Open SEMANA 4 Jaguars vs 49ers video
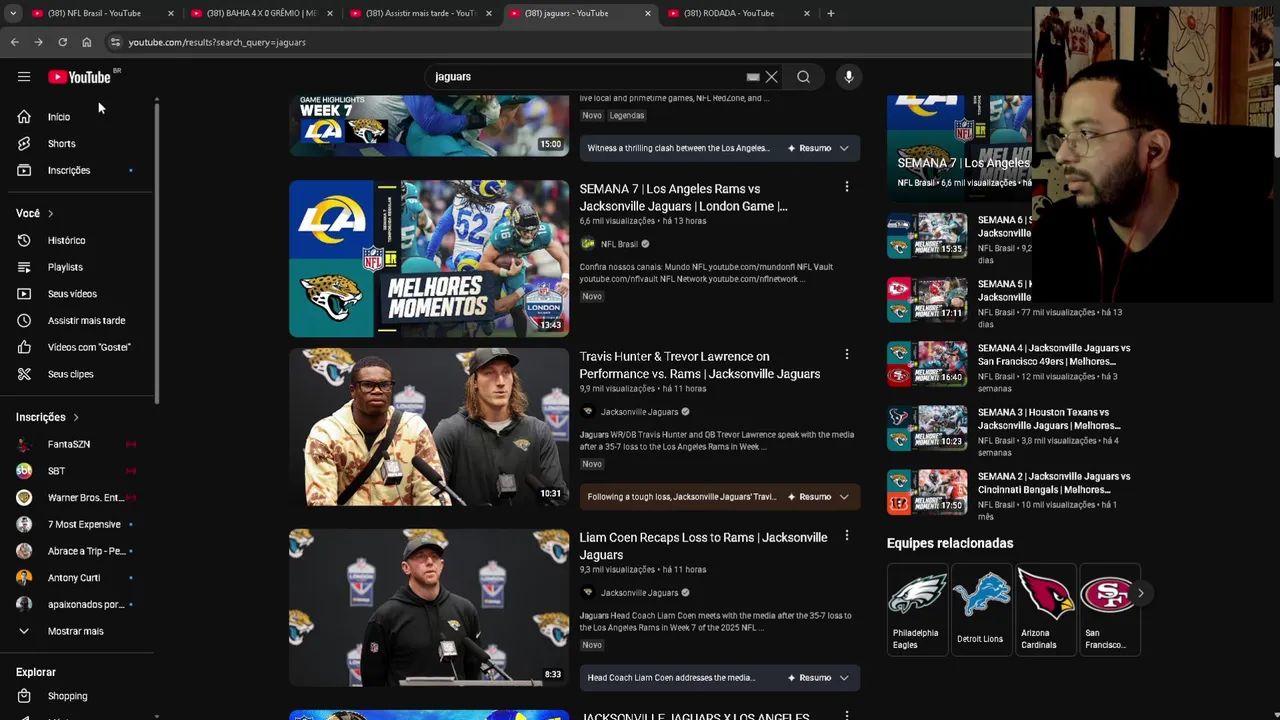This screenshot has height=720, width=1280. tap(1054, 355)
